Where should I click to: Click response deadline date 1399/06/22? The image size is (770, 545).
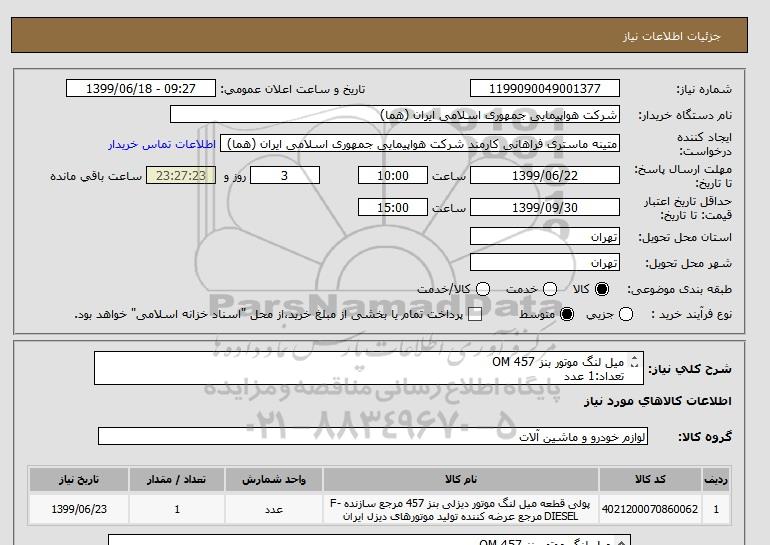(x=545, y=175)
